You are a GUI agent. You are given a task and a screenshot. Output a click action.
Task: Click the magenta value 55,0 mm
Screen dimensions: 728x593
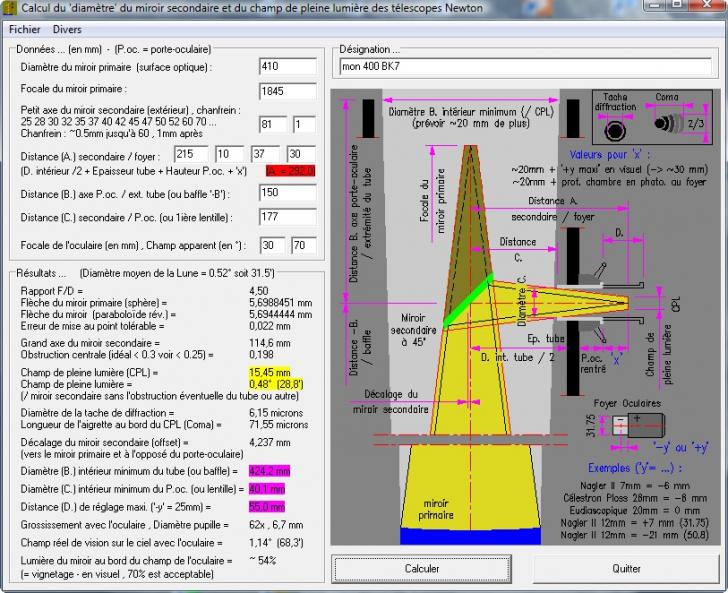[267, 507]
